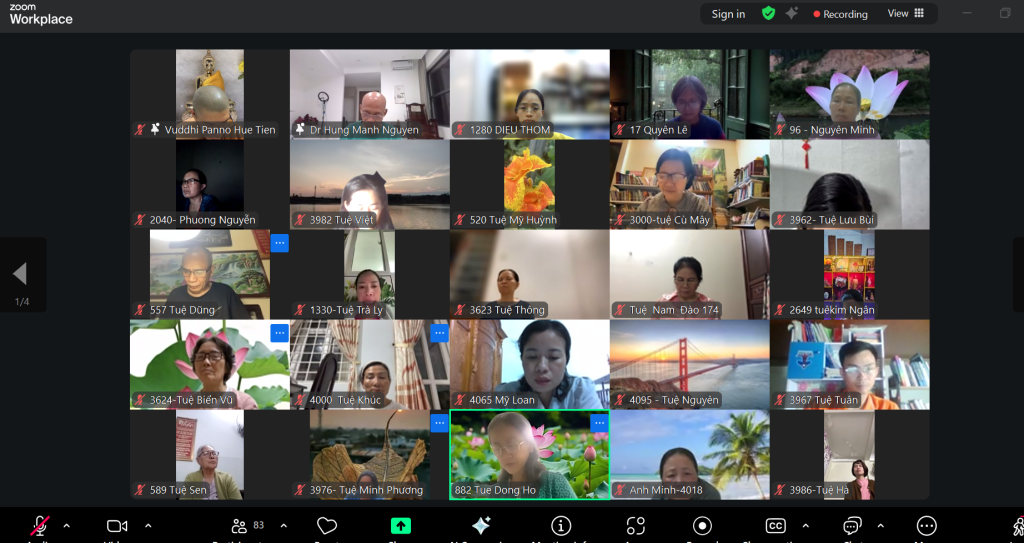Click the Record icon in bottom toolbar
Image resolution: width=1024 pixels, height=543 pixels.
coord(703,526)
